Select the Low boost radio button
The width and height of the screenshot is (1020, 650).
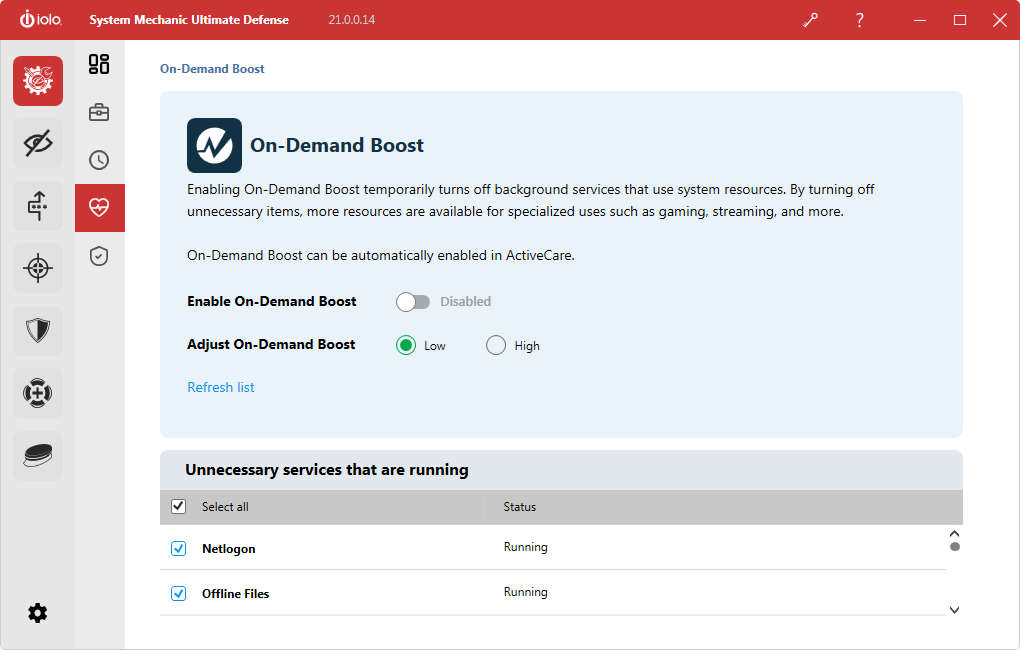[406, 345]
